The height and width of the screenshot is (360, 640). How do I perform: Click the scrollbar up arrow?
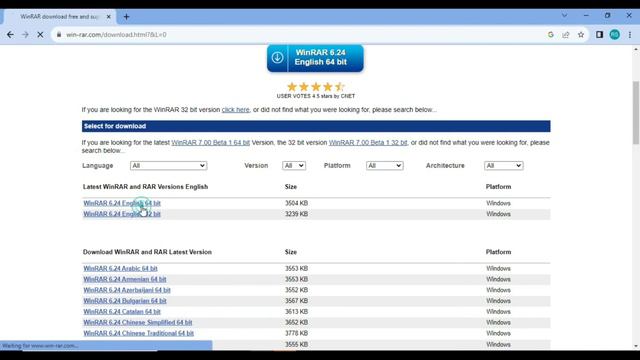click(636, 49)
